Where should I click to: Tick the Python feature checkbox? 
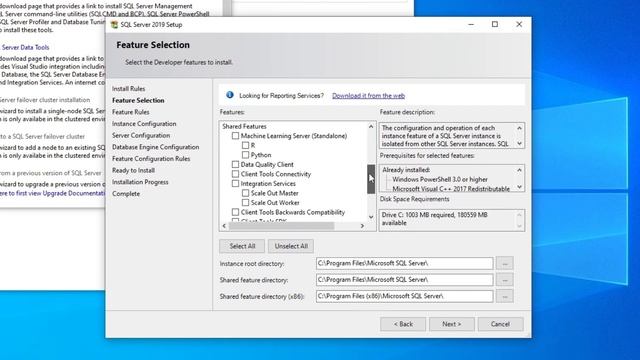tap(245, 155)
